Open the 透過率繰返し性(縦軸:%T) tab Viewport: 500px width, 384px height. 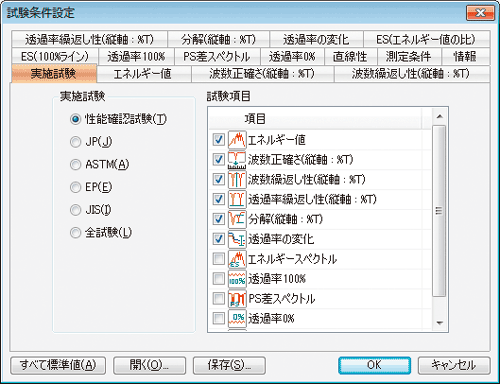(89, 39)
